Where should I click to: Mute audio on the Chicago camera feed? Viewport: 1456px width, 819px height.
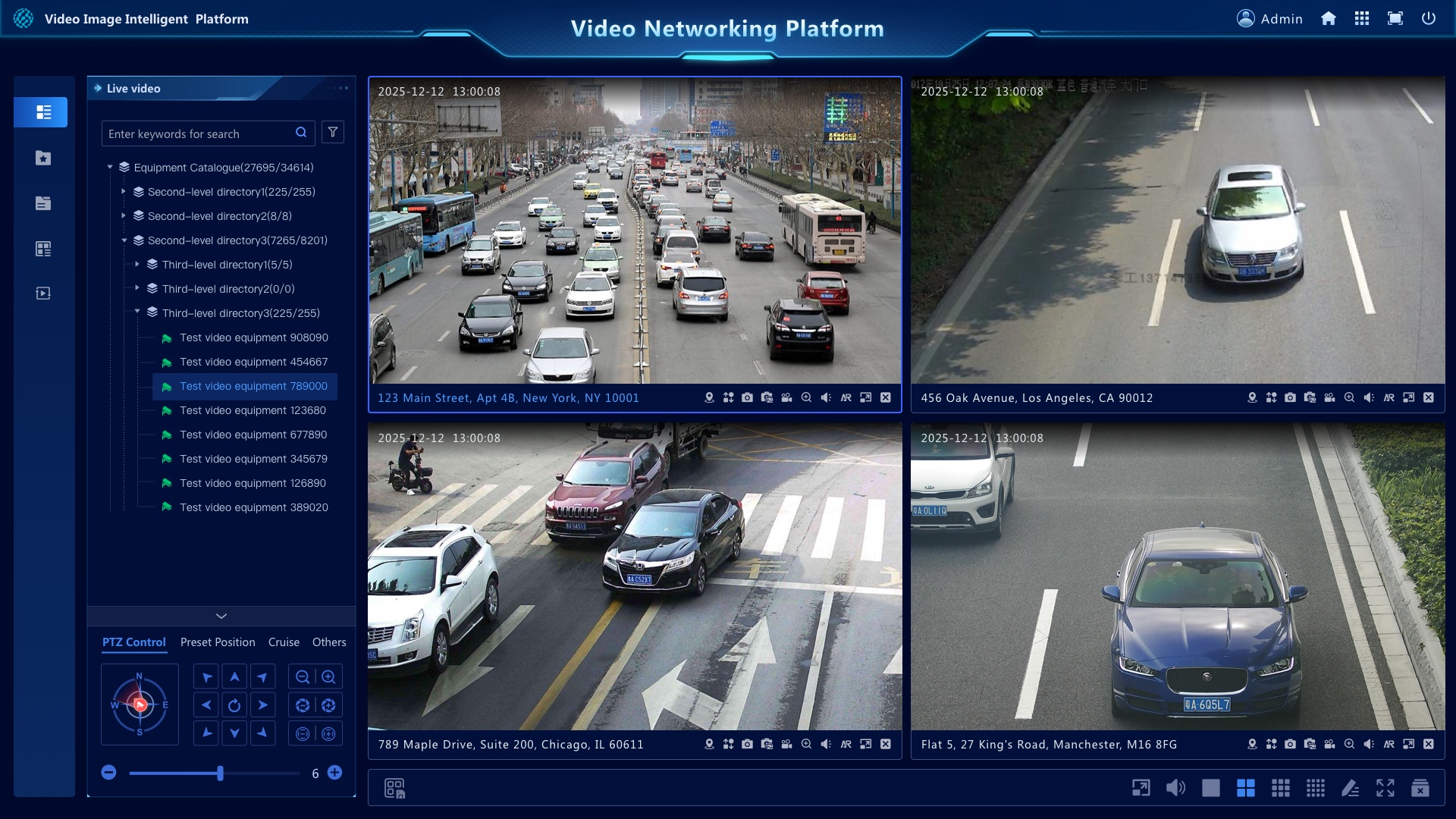point(826,744)
